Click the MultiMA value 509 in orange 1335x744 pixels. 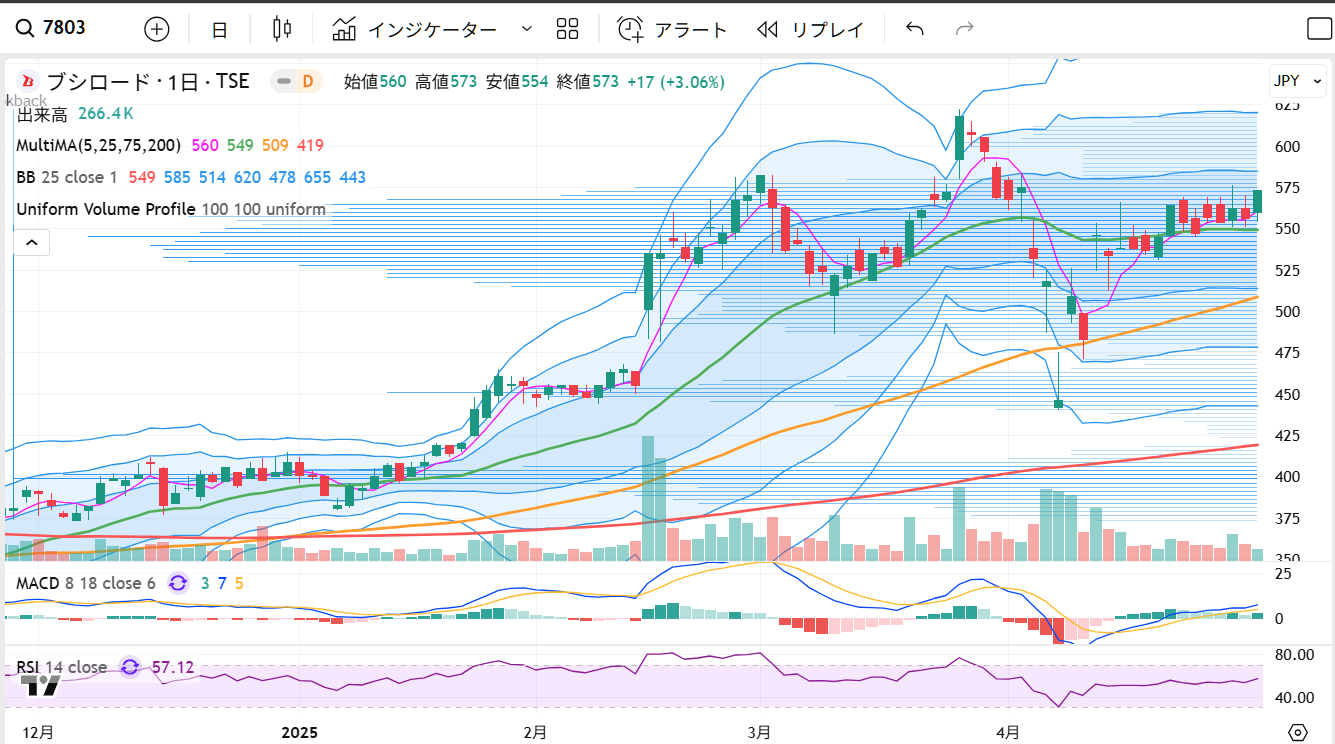(x=275, y=145)
